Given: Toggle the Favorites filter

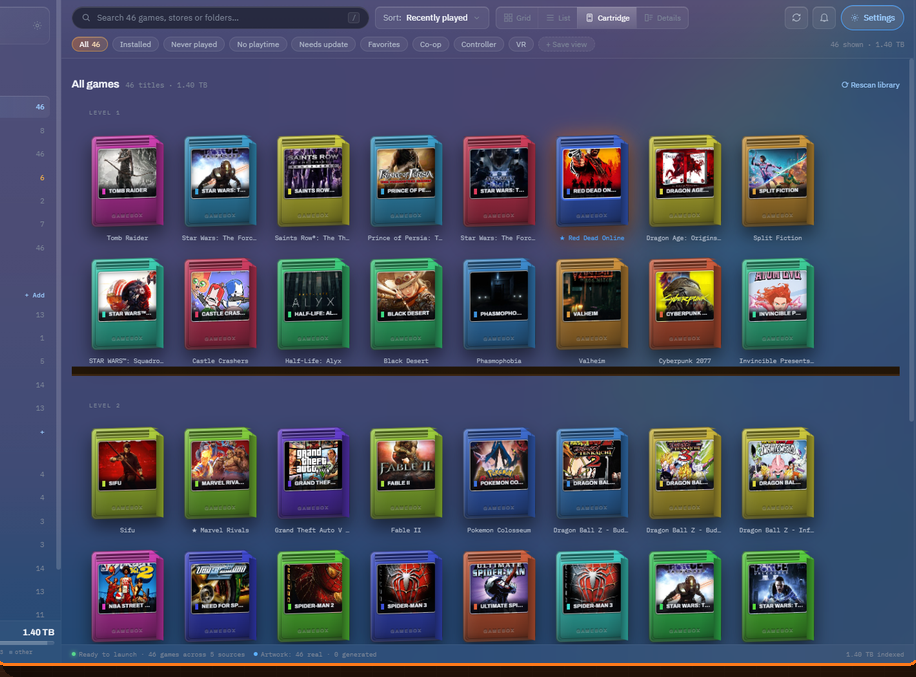Looking at the screenshot, I should coord(384,44).
